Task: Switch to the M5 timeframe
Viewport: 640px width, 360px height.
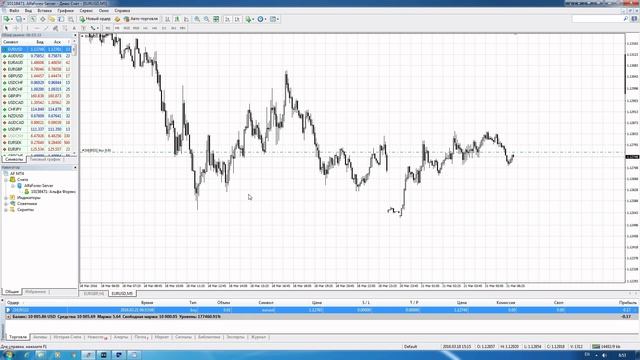Action: point(117,28)
